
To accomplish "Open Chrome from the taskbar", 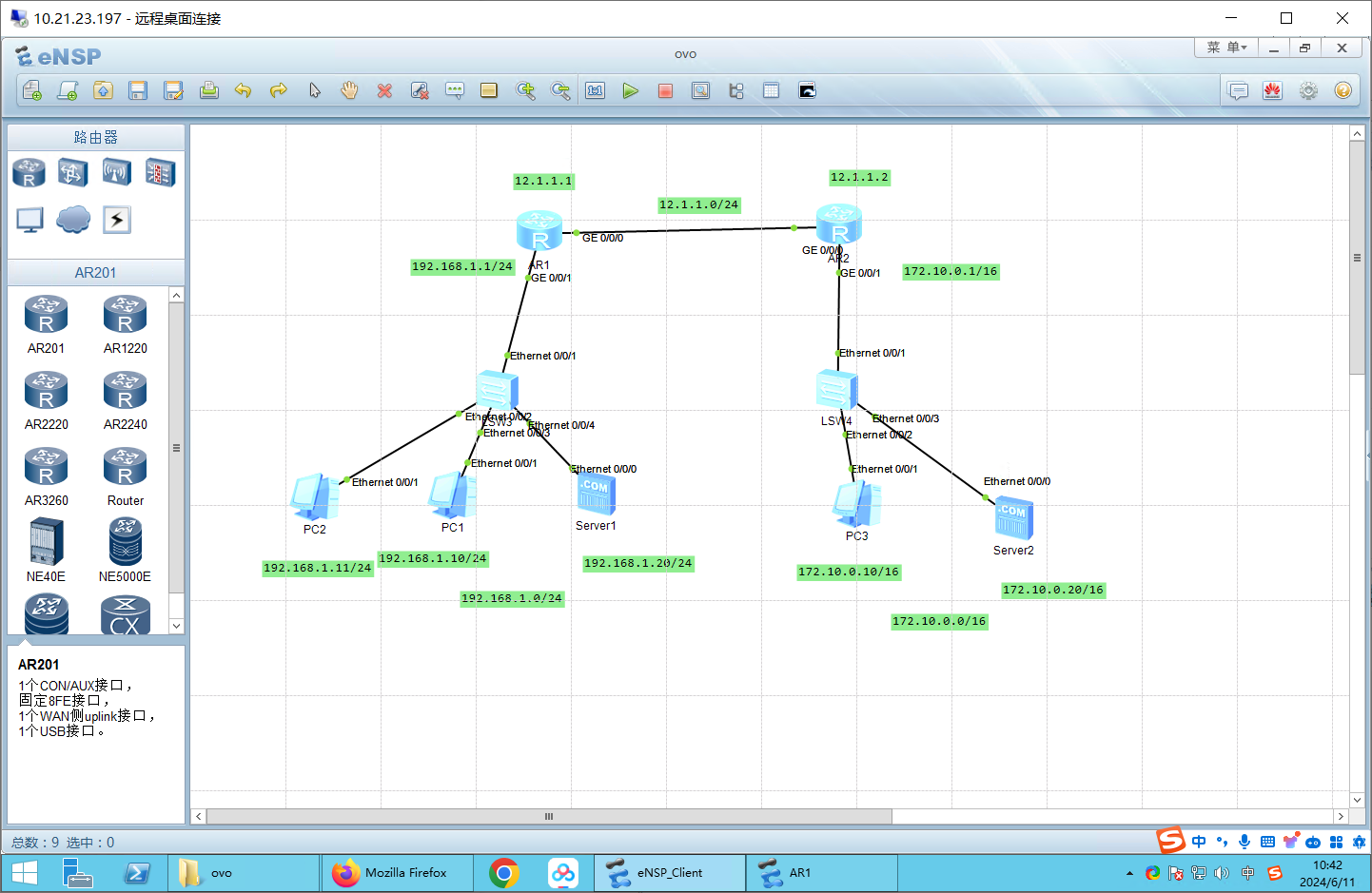I will 504,872.
